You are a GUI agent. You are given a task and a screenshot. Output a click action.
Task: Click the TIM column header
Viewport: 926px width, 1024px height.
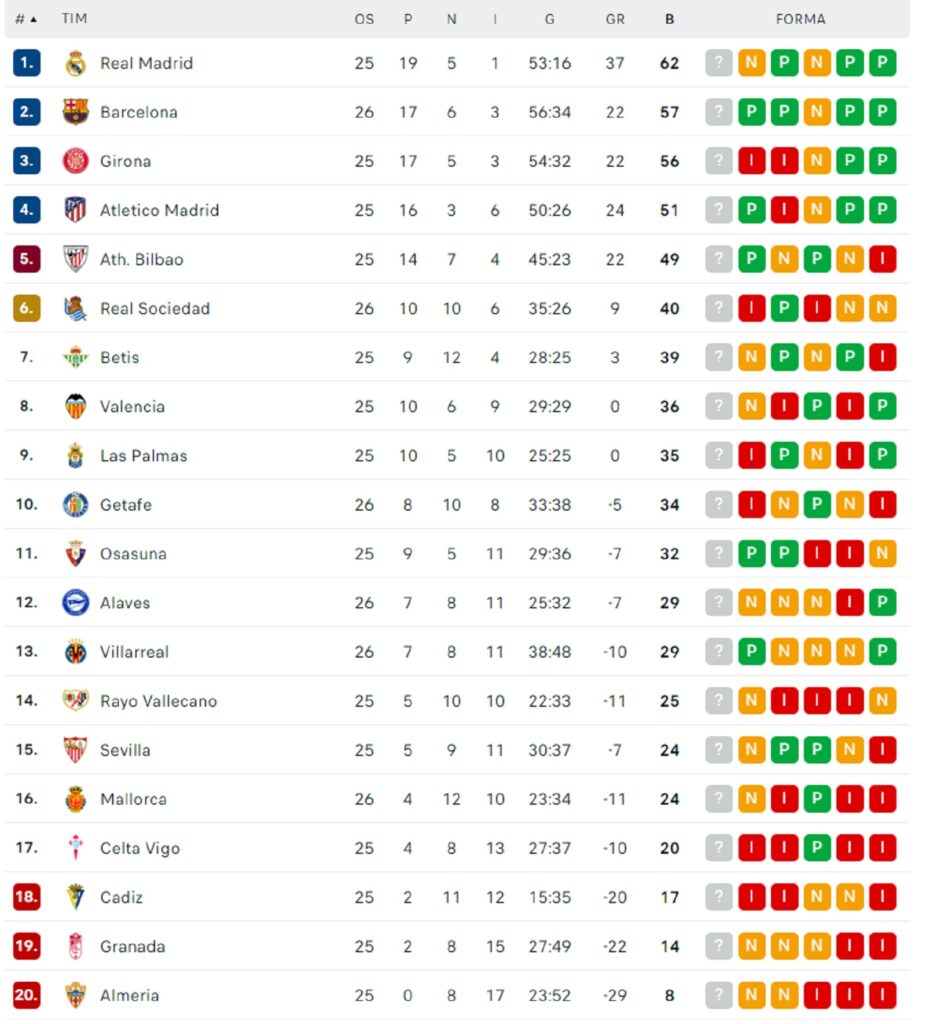(74, 19)
